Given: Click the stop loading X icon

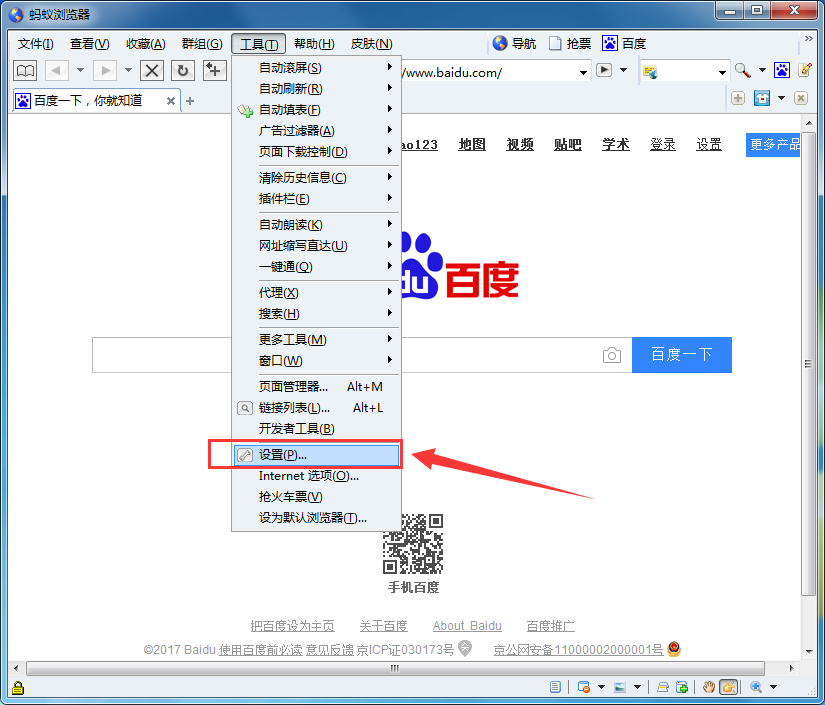Looking at the screenshot, I should pos(152,70).
